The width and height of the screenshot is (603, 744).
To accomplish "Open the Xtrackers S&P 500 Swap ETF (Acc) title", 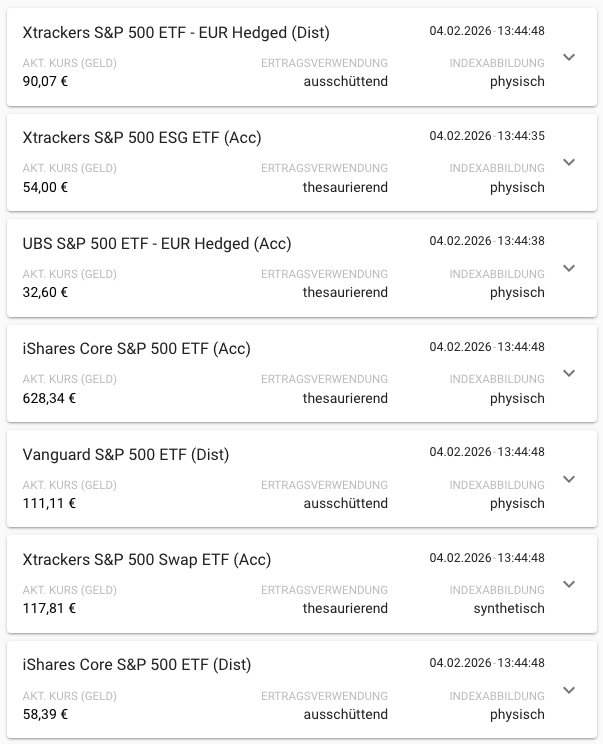I will (x=147, y=560).
